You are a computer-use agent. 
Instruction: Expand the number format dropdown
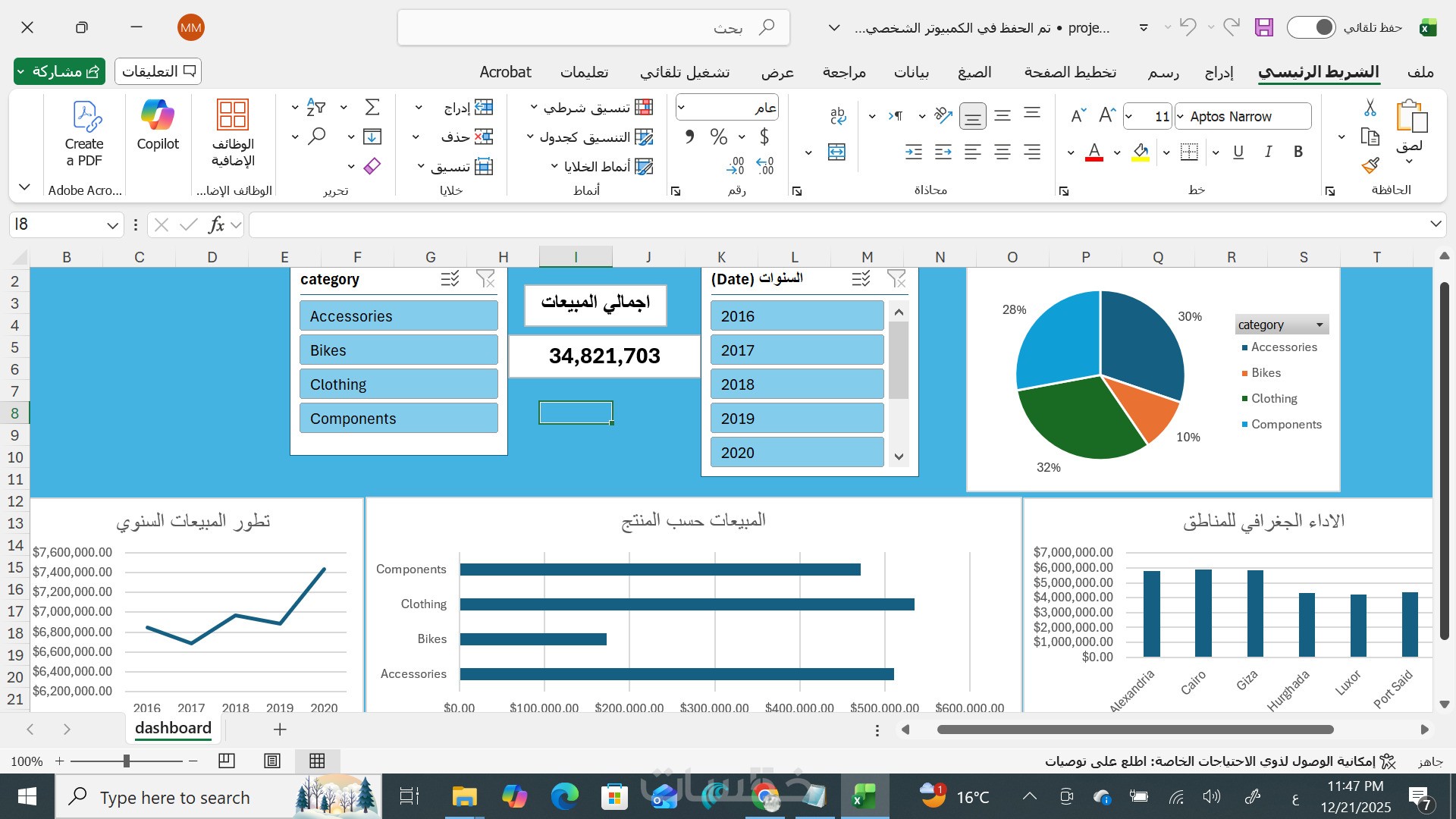(x=681, y=108)
